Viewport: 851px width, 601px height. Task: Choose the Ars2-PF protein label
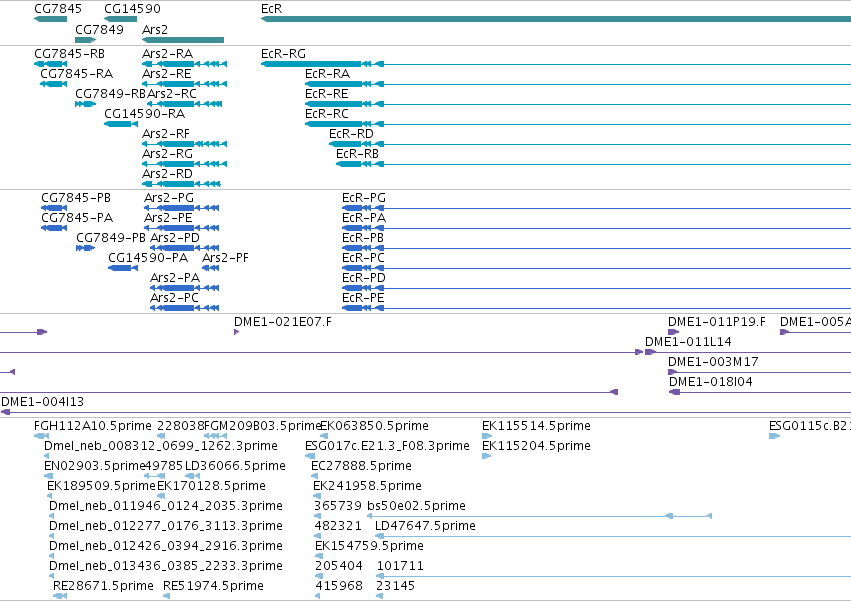[225, 258]
